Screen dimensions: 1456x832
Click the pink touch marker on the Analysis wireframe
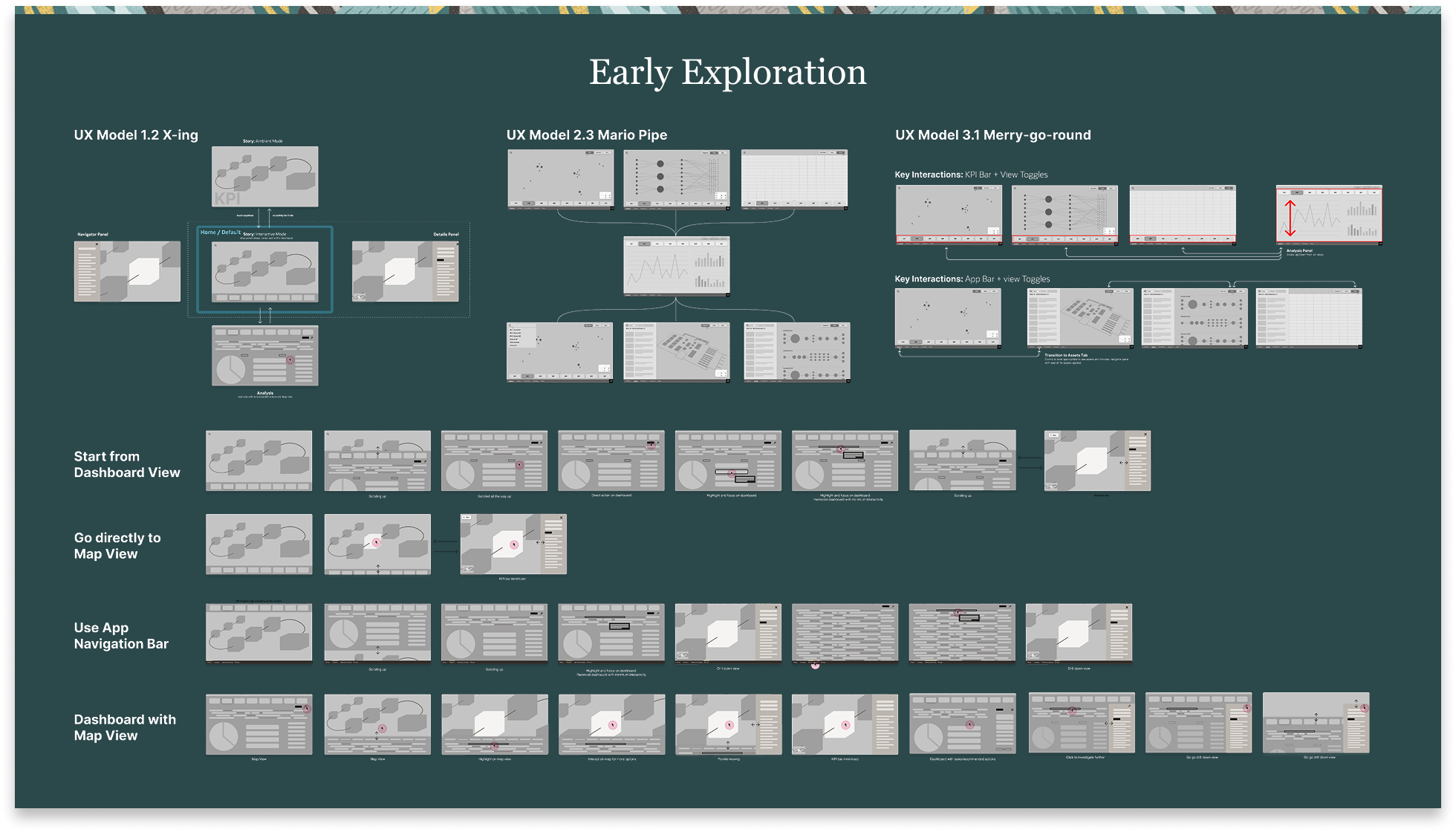pos(290,360)
